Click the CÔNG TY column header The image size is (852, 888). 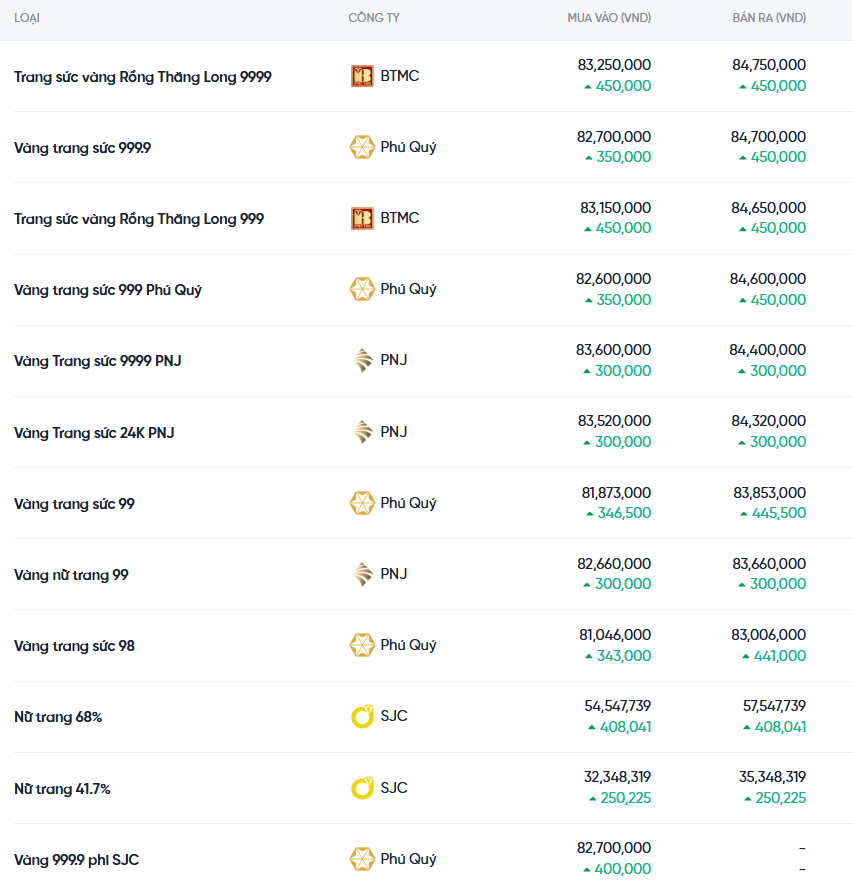tap(374, 18)
